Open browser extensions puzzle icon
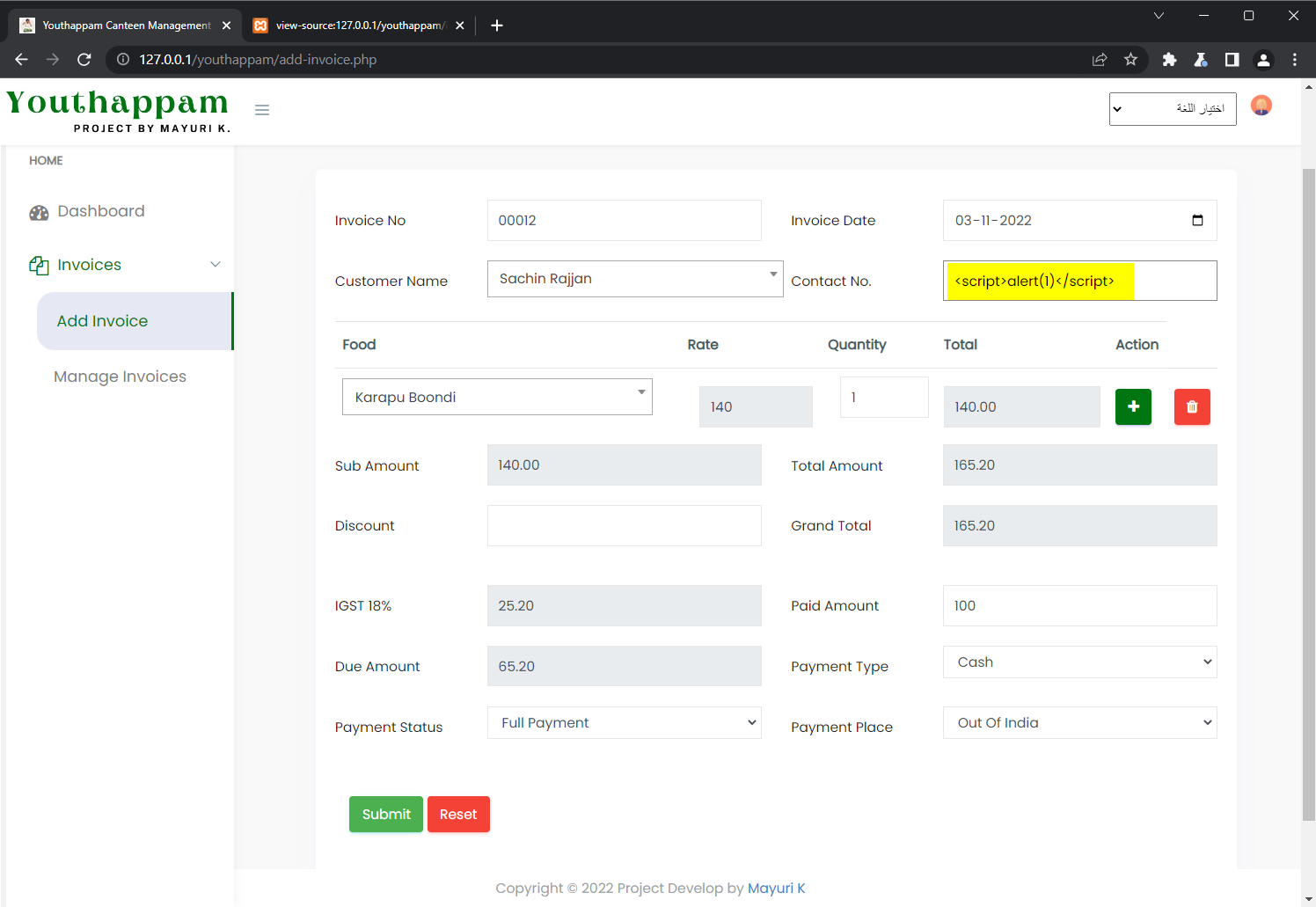This screenshot has width=1316, height=907. (x=1169, y=60)
